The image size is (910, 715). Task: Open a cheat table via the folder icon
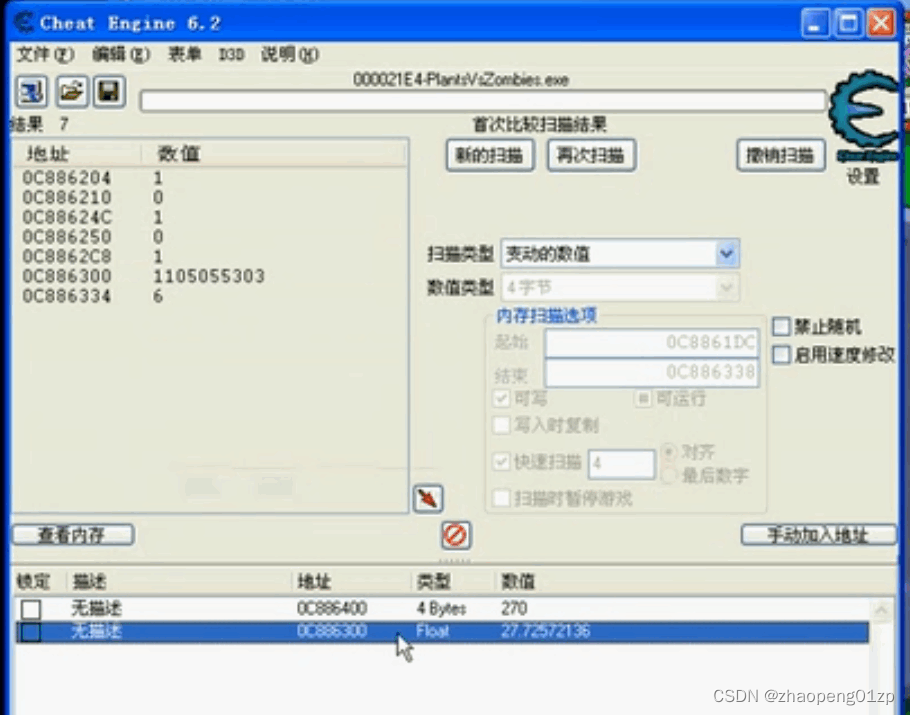click(70, 92)
